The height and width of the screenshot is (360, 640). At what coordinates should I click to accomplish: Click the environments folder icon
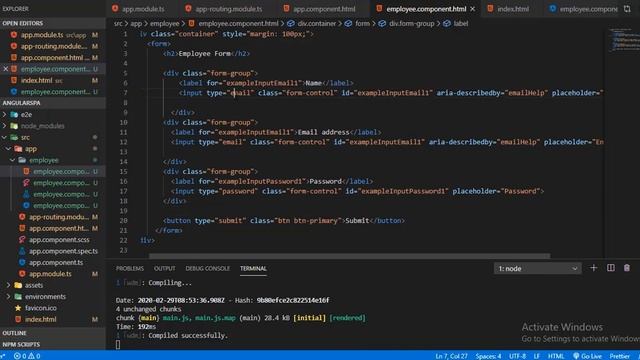click(x=18, y=297)
